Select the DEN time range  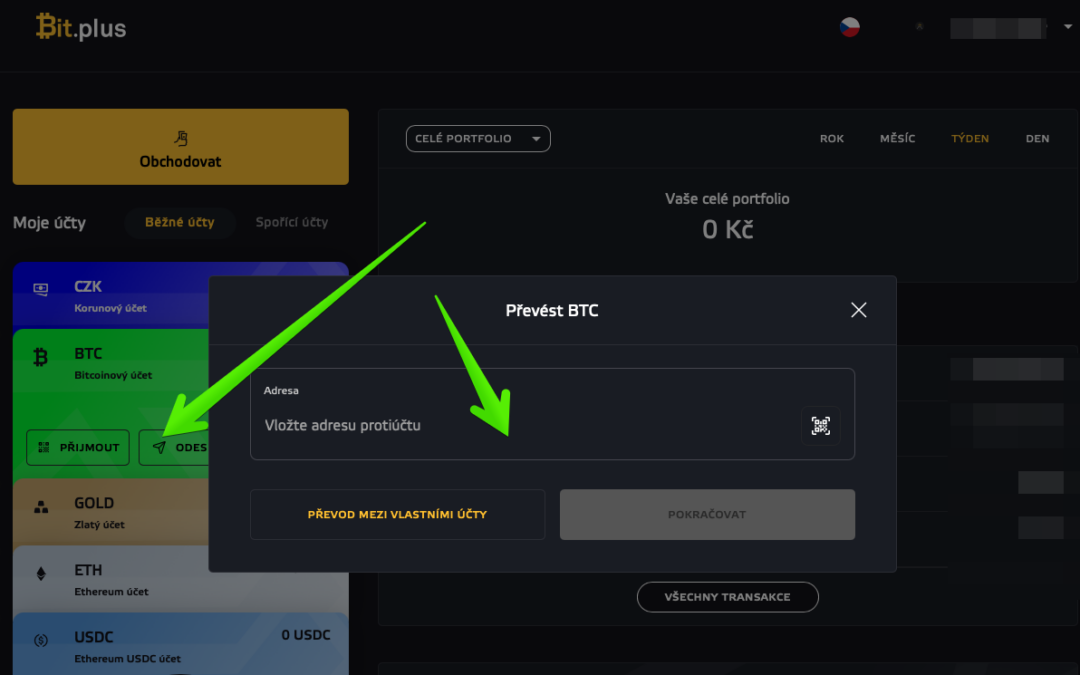pos(1037,138)
